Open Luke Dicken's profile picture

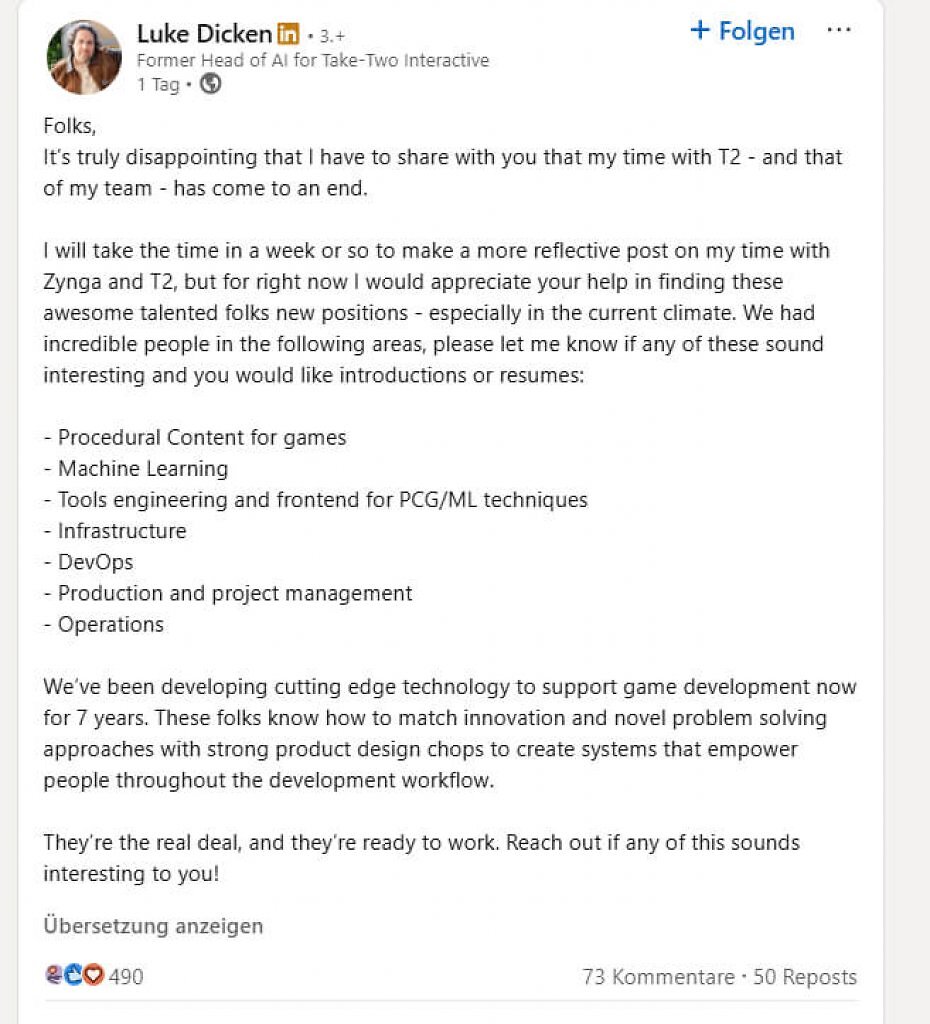click(84, 57)
